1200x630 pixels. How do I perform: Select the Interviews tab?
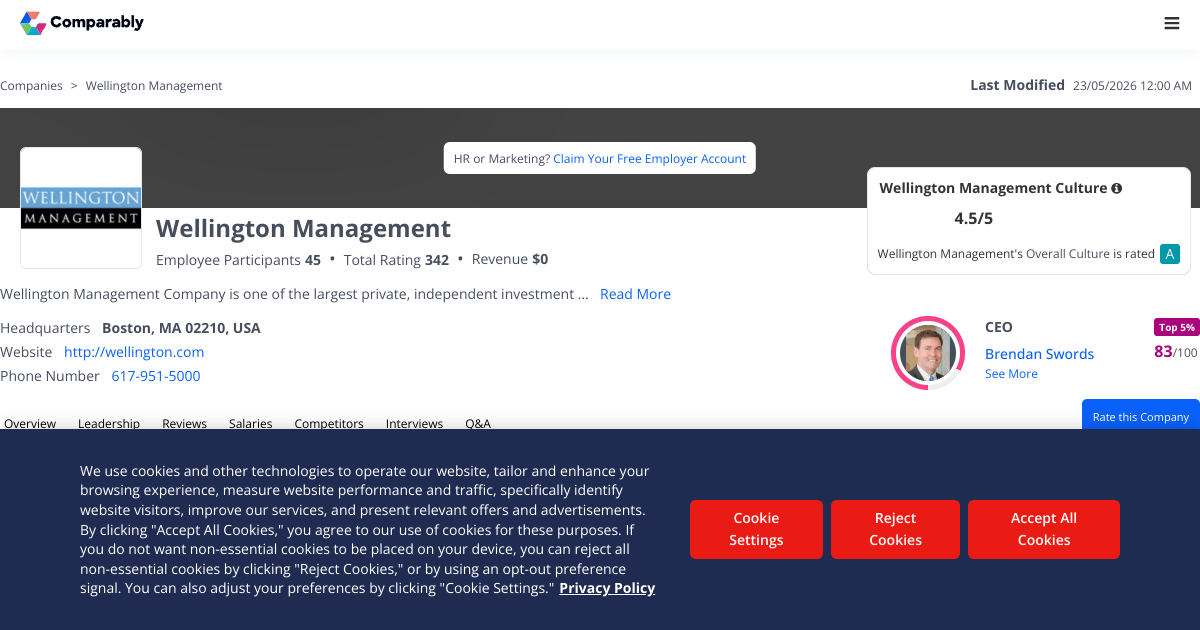pos(414,423)
